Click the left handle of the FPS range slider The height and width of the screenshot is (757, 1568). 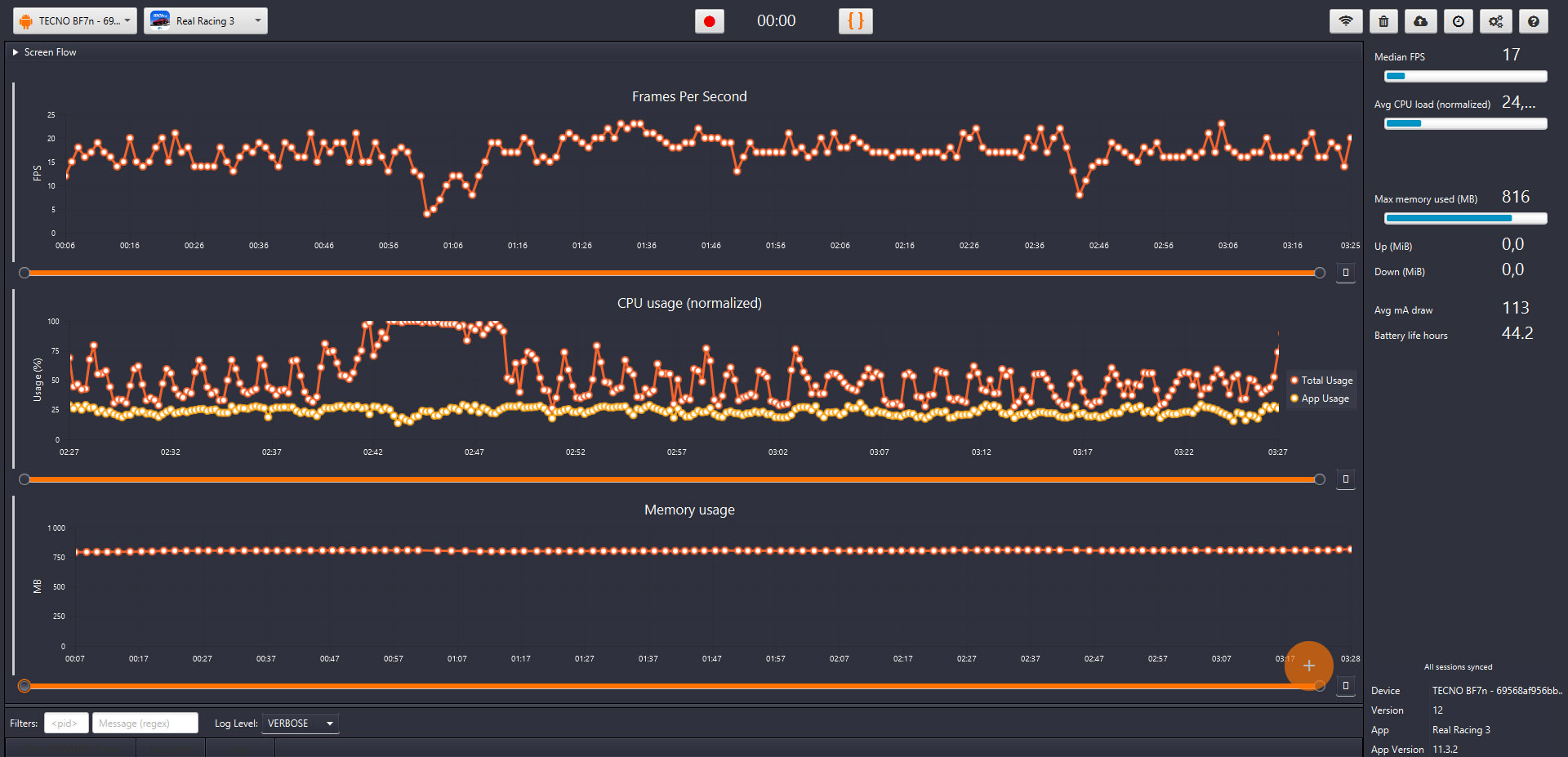coord(24,273)
